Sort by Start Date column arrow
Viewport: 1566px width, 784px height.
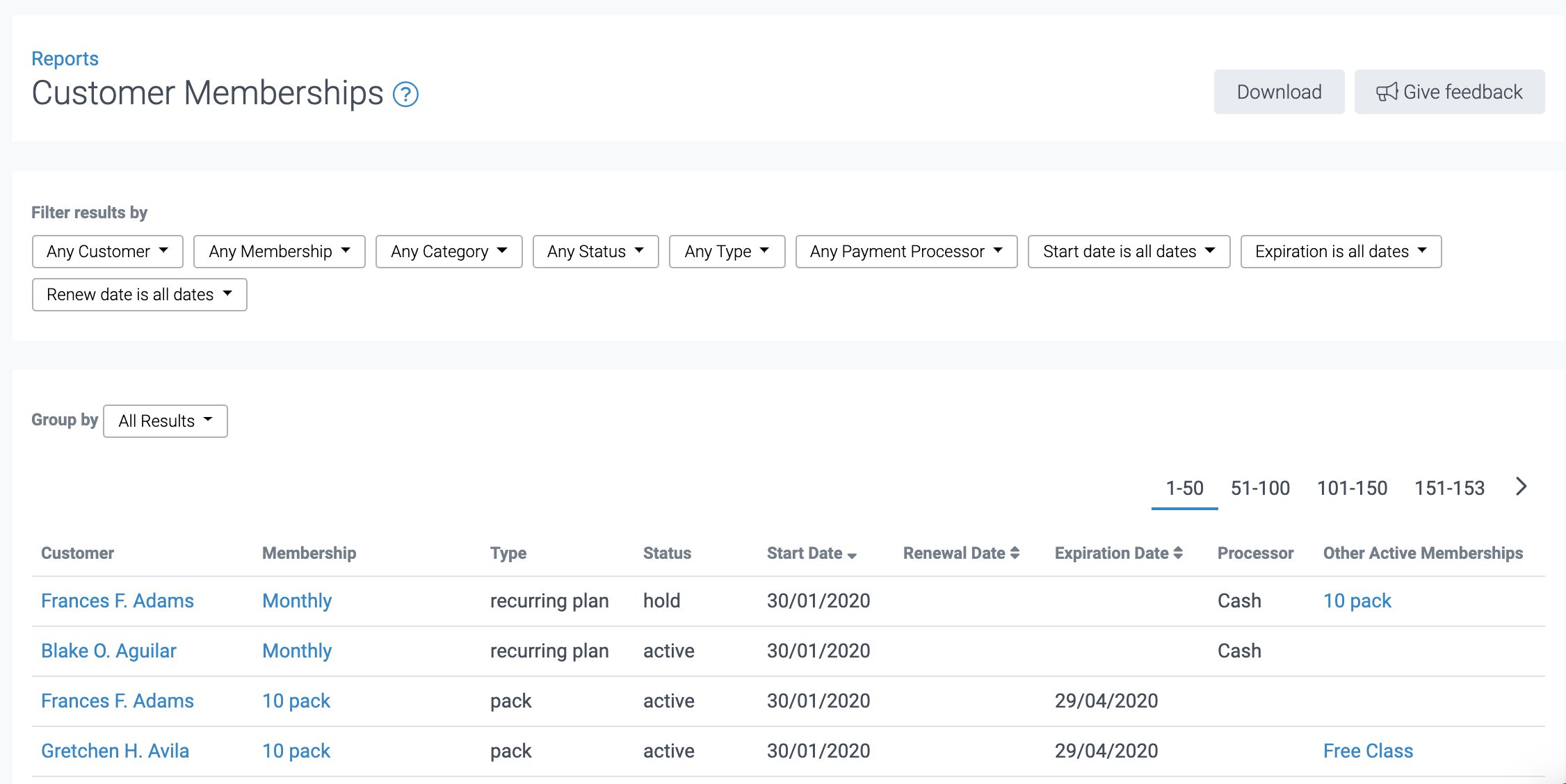coord(852,555)
